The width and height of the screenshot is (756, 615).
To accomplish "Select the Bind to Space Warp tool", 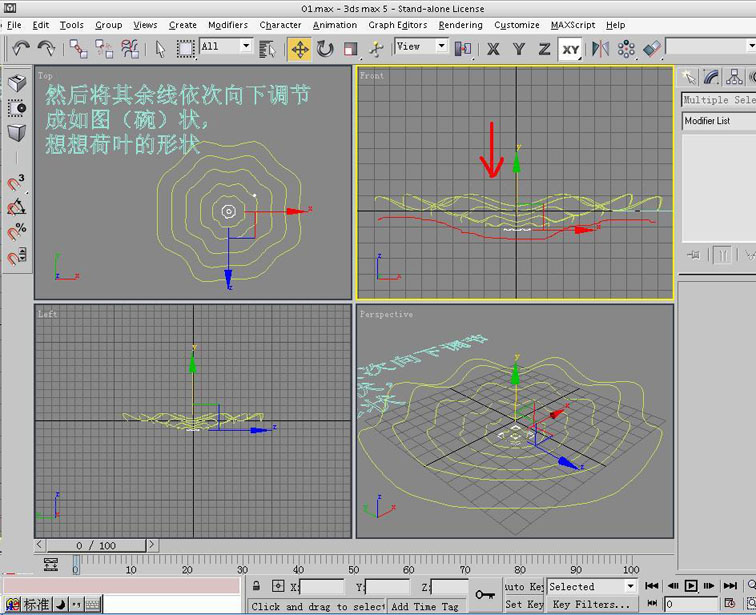I will (x=130, y=49).
